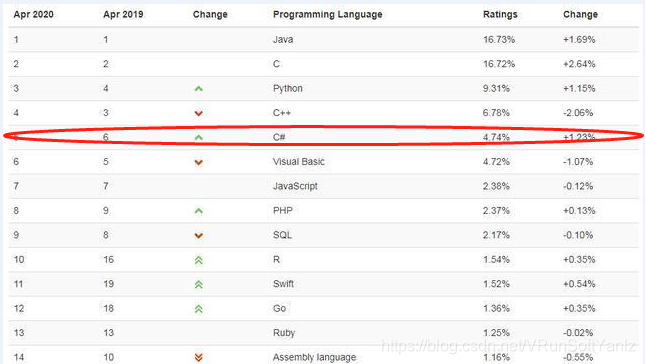Click the '2.17%' rating for SQL

[496, 235]
